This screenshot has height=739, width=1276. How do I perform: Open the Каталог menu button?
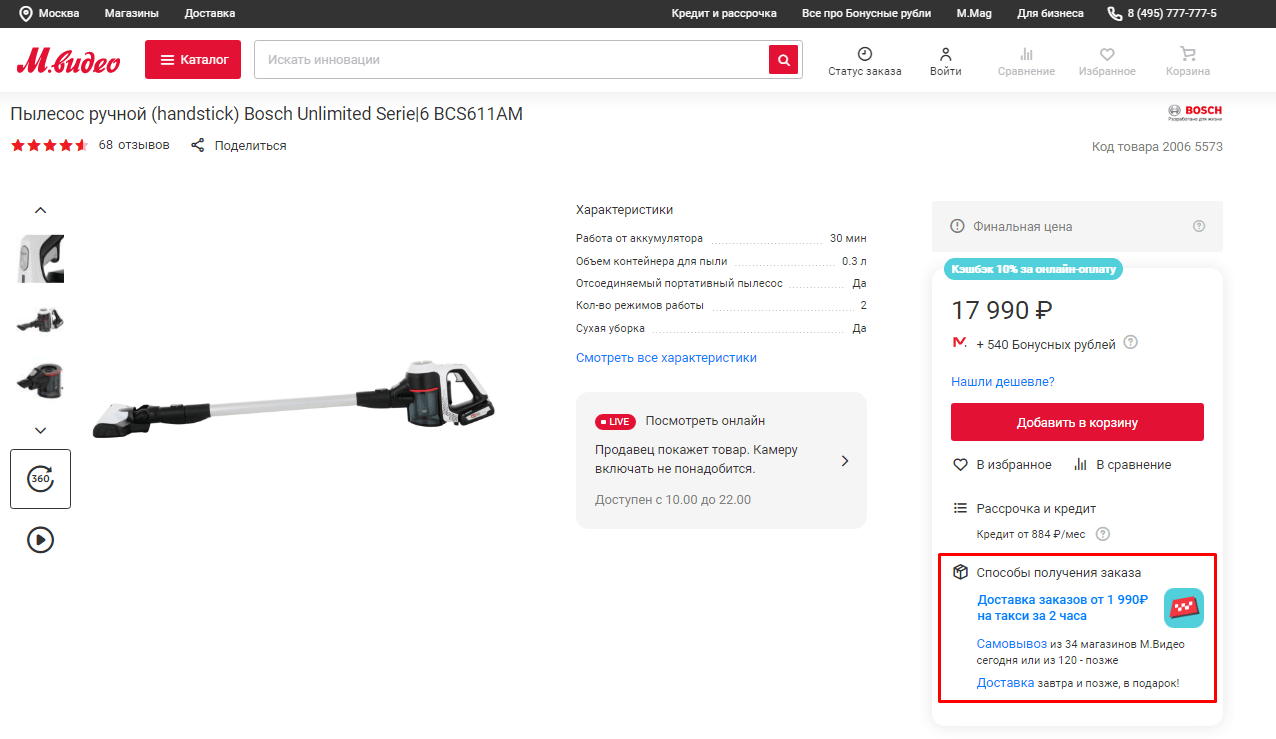(x=193, y=60)
